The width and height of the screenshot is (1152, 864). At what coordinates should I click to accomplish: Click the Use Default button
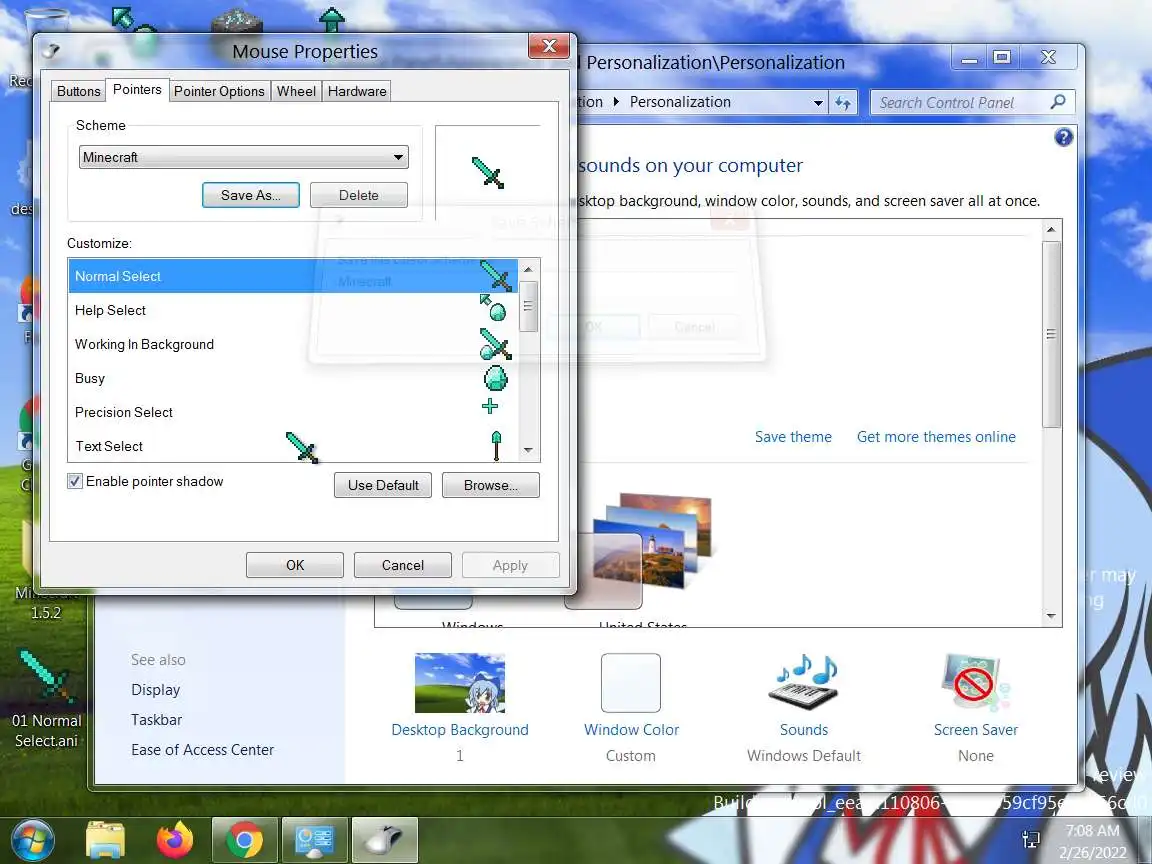(383, 485)
